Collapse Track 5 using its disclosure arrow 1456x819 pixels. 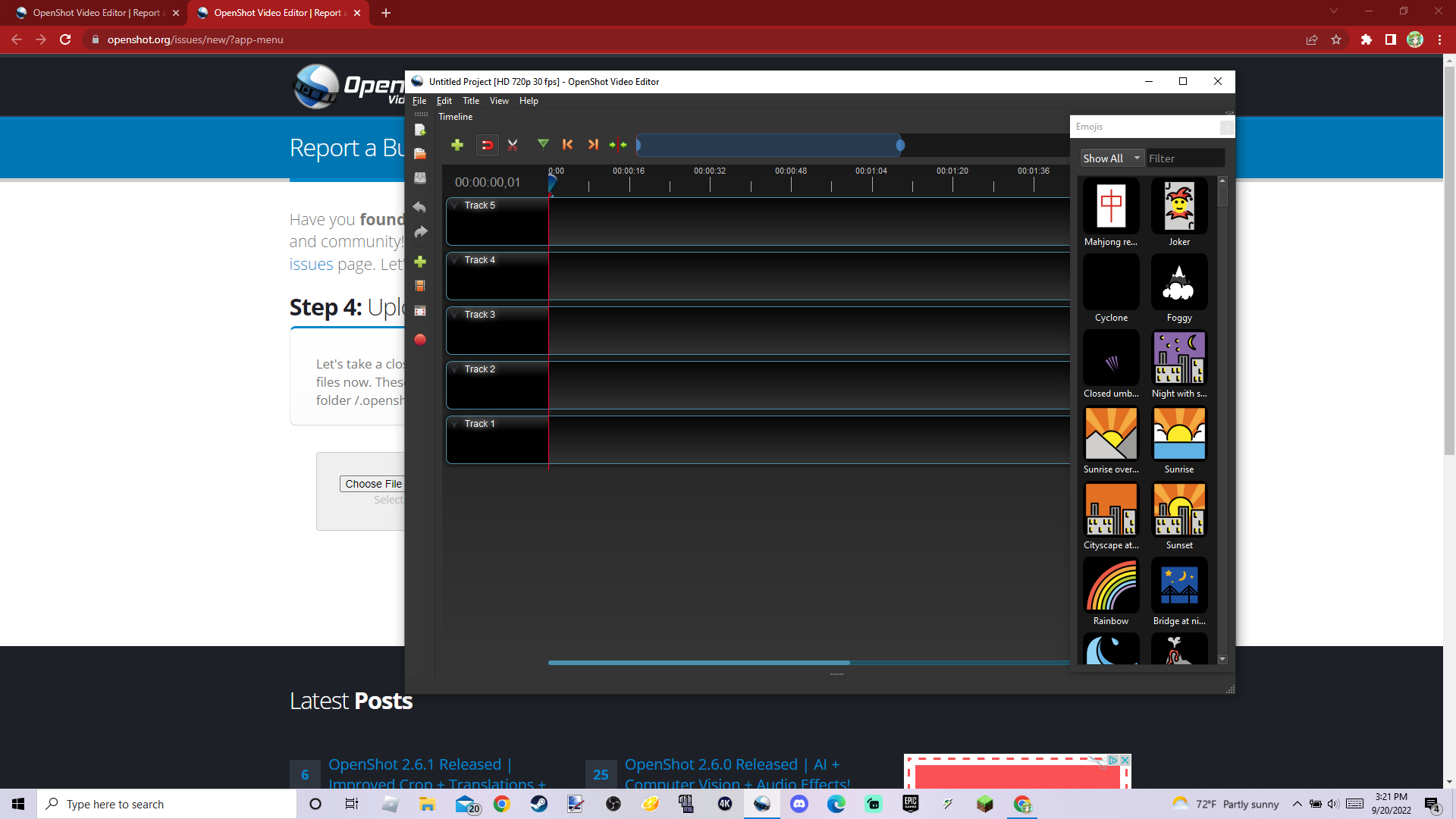[455, 205]
